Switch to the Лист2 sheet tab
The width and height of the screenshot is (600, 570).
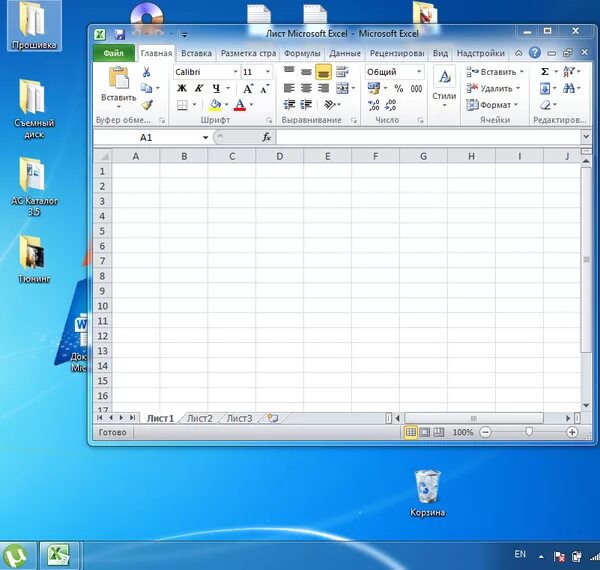click(200, 419)
